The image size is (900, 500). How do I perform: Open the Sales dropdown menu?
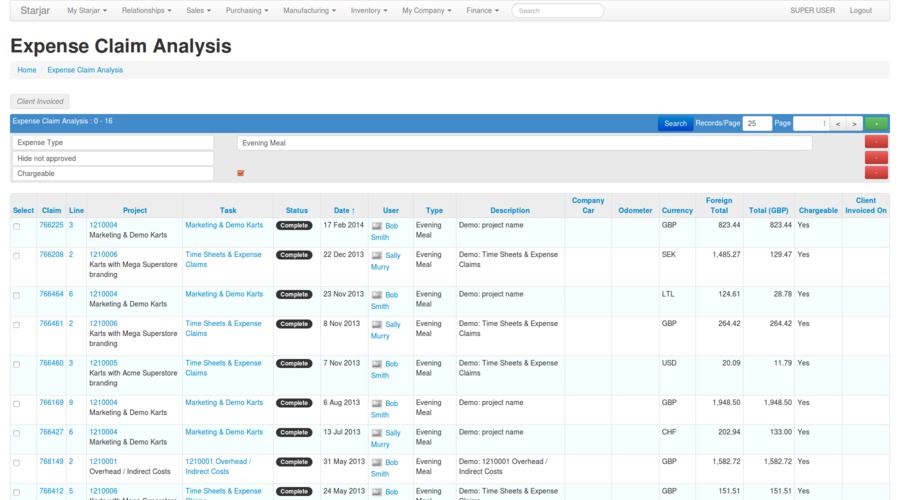(198, 10)
